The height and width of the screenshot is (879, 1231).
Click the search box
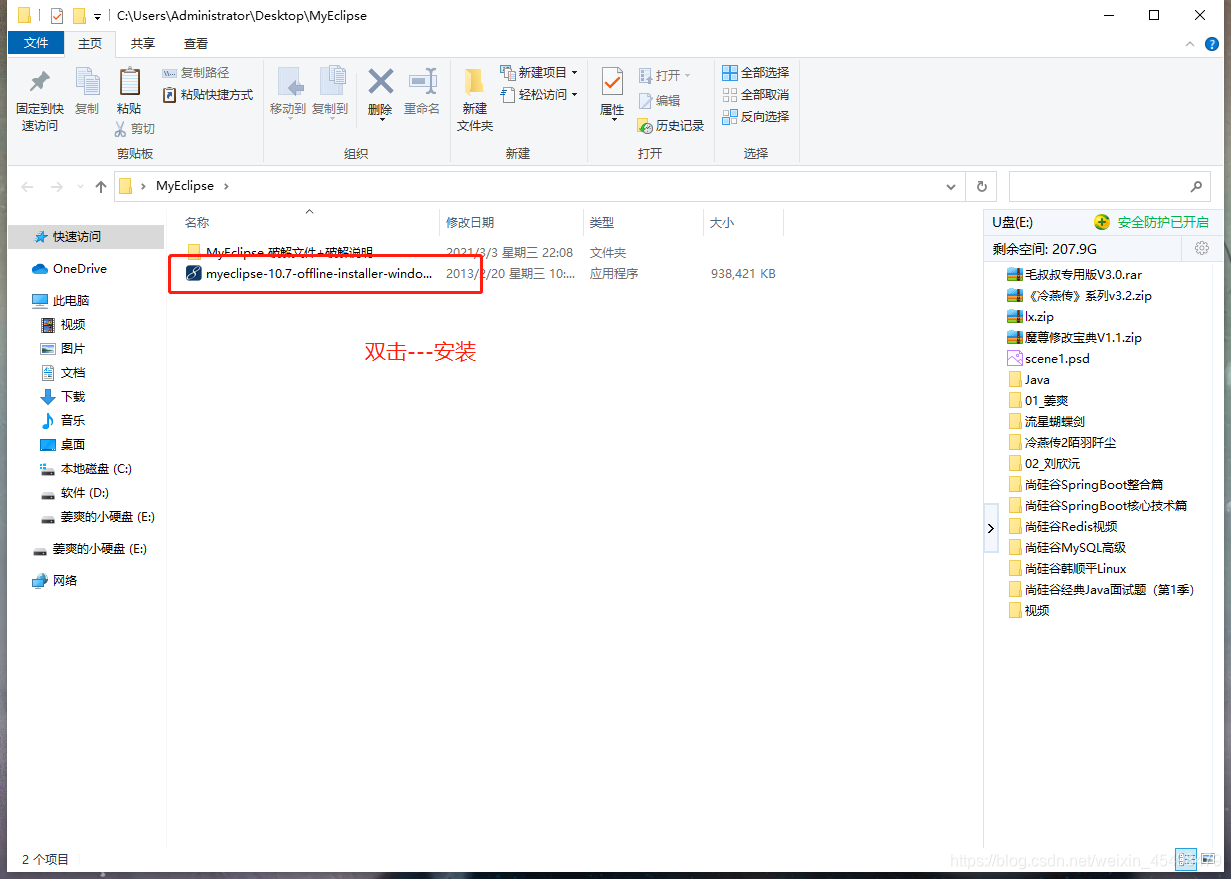coord(1109,187)
